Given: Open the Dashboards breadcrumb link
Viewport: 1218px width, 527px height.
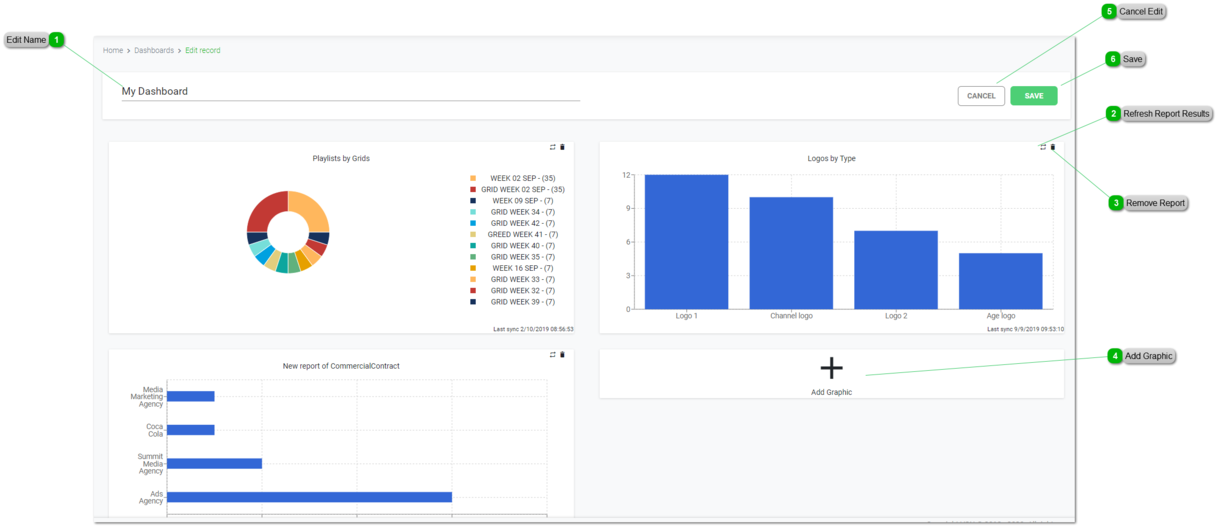Looking at the screenshot, I should point(154,50).
